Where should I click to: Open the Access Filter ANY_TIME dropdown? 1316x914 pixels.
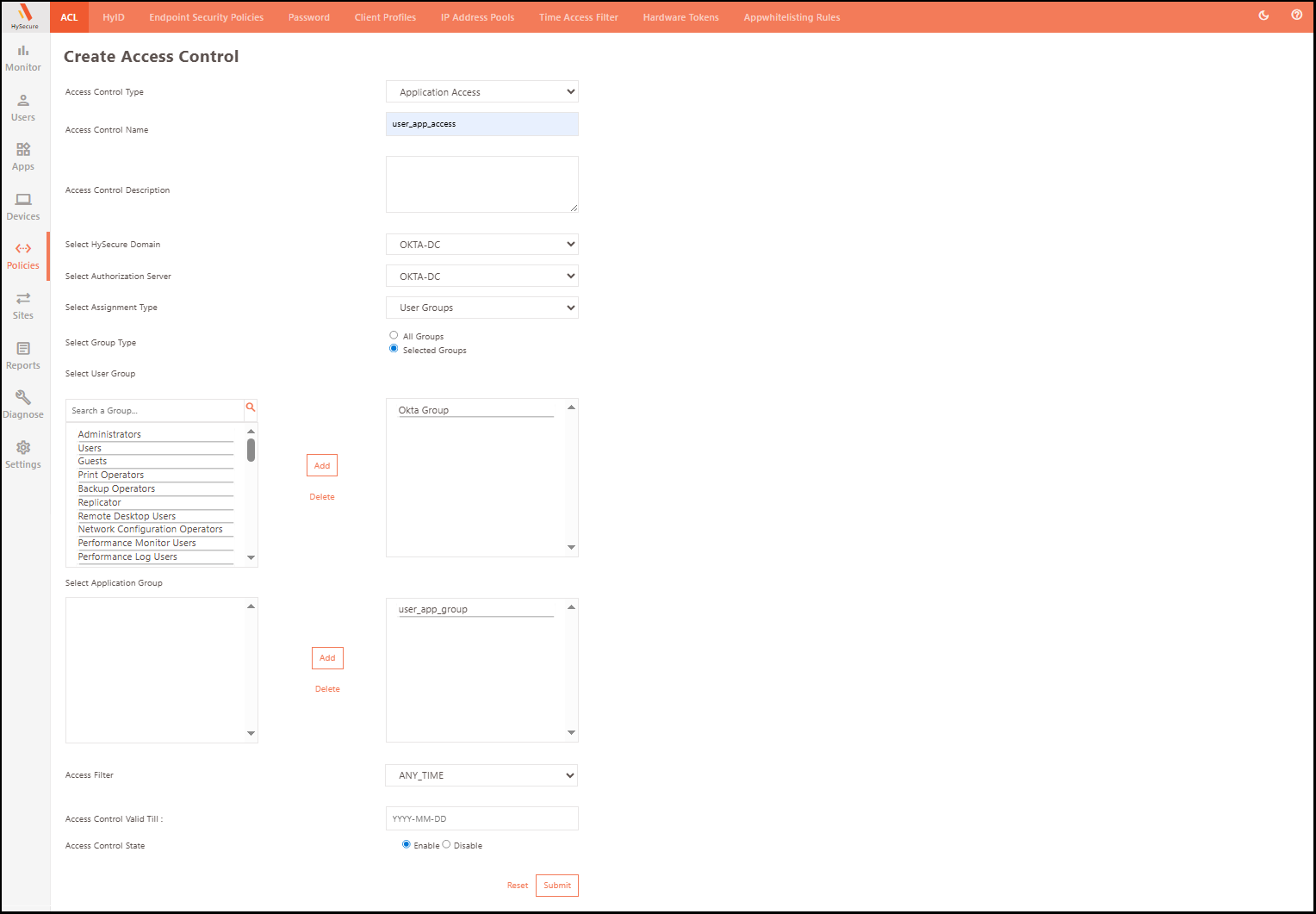(481, 775)
